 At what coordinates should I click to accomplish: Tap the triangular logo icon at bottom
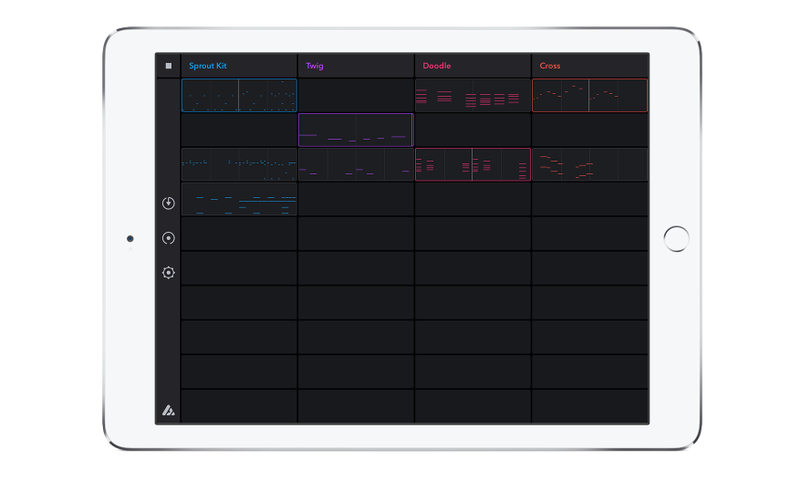pyautogui.click(x=168, y=410)
